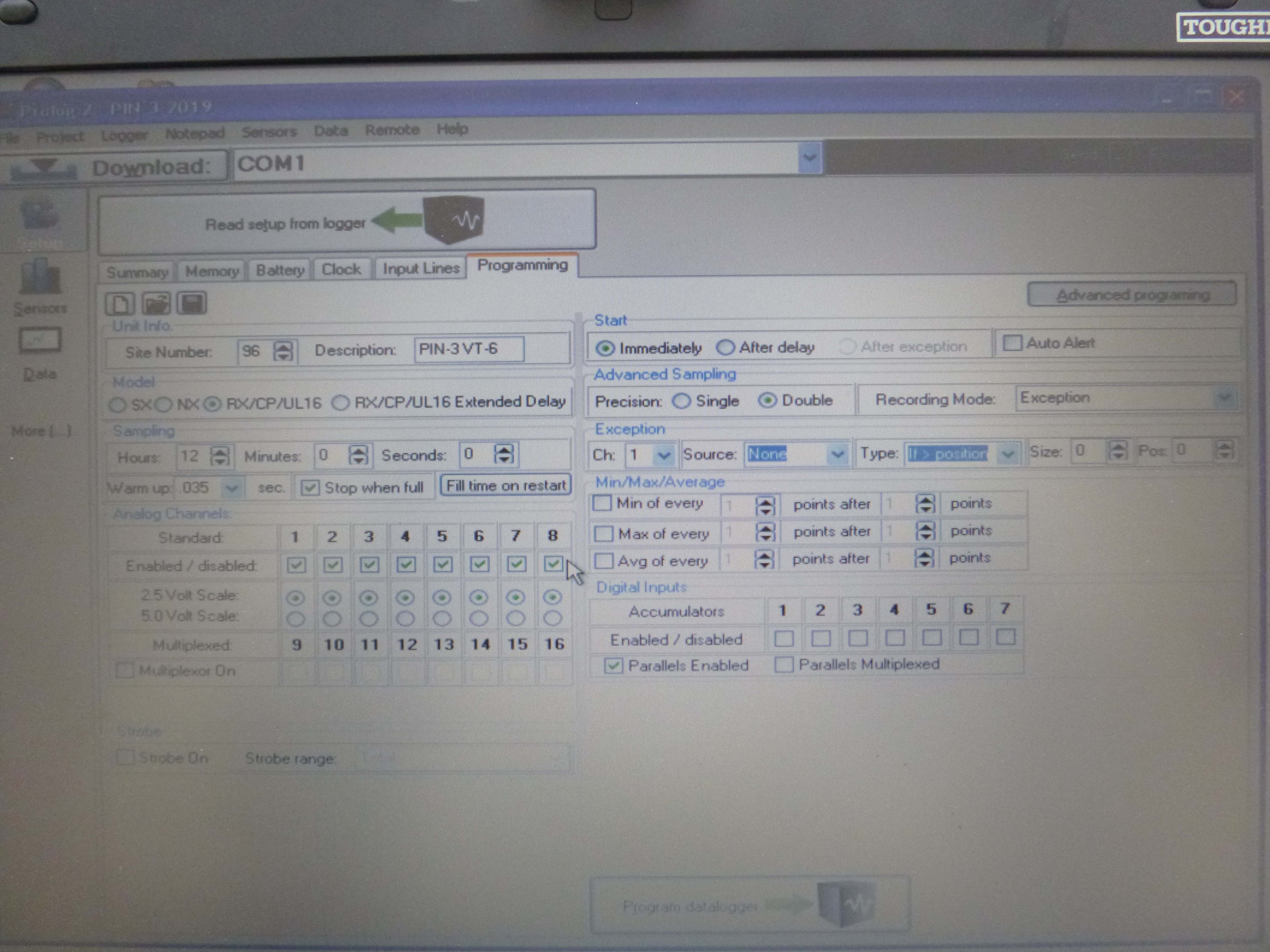
Task: Click the open folder icon
Action: (156, 304)
